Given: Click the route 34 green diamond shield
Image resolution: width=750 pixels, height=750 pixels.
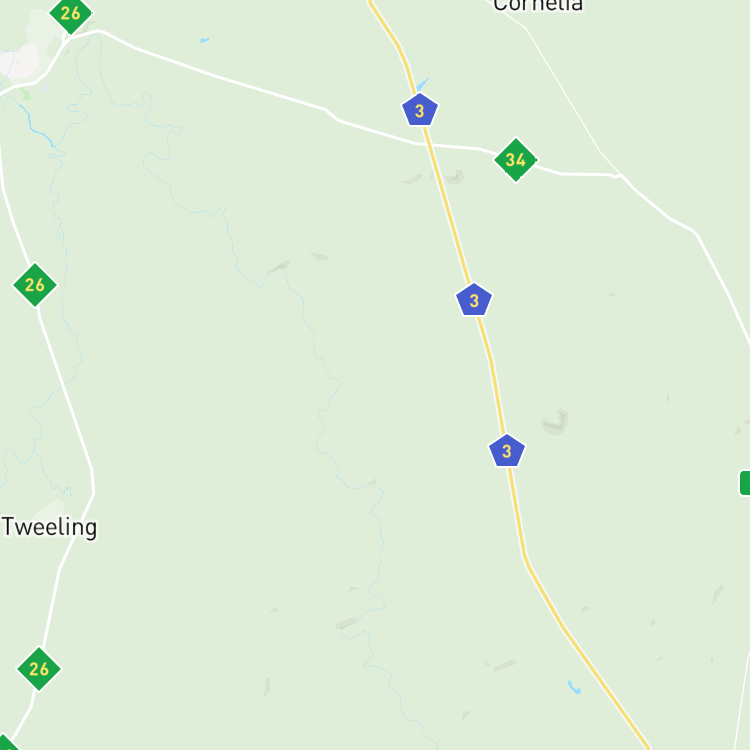Looking at the screenshot, I should (x=516, y=160).
